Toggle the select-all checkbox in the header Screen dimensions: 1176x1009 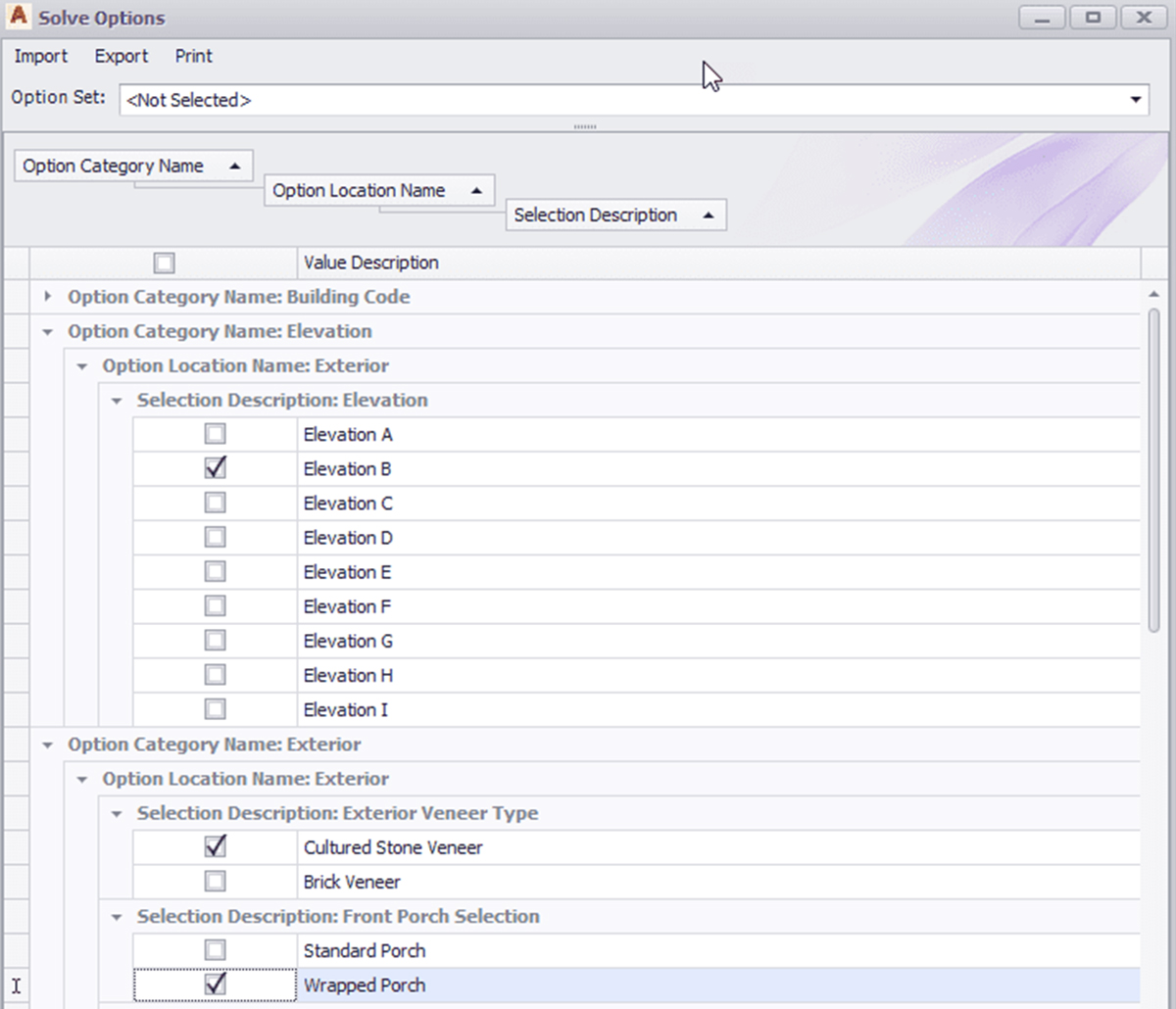(164, 263)
